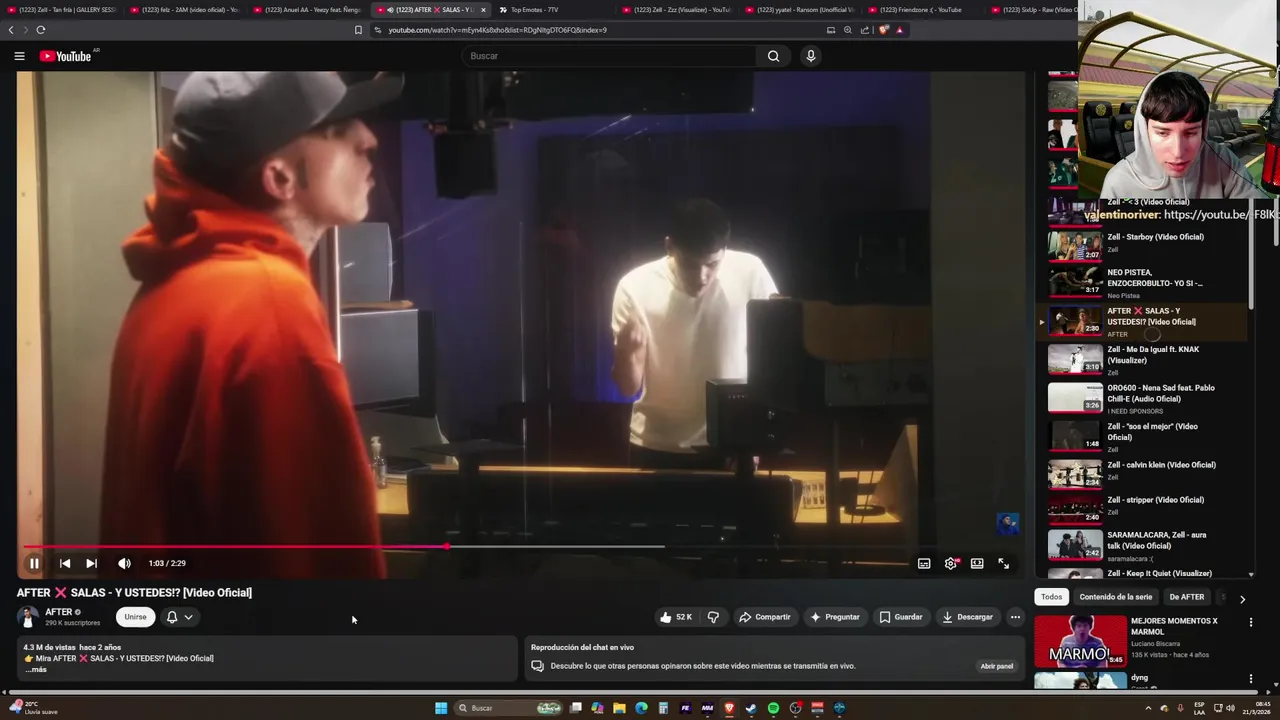Click the Unirse join button

click(135, 617)
